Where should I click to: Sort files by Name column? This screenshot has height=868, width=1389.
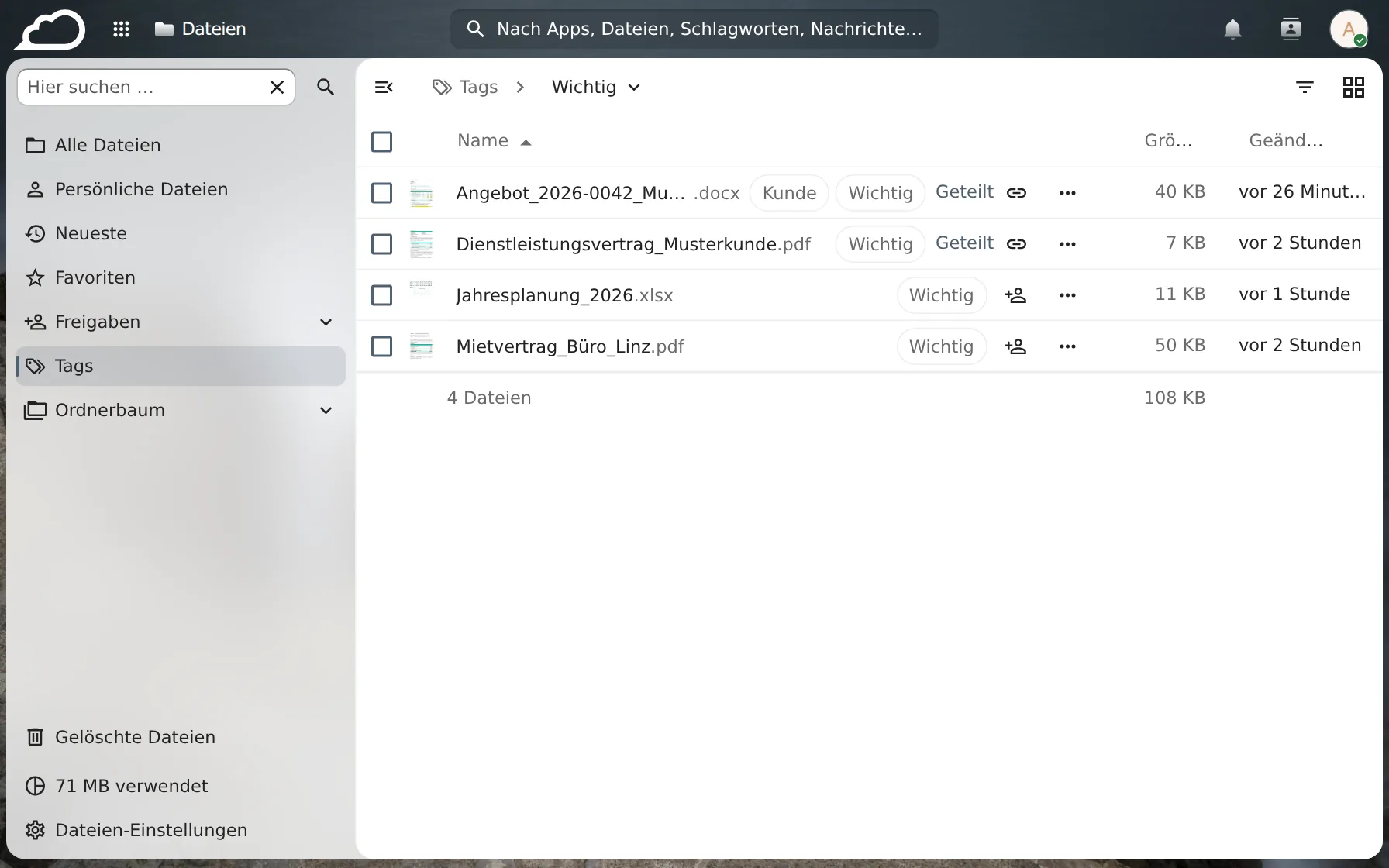(494, 141)
